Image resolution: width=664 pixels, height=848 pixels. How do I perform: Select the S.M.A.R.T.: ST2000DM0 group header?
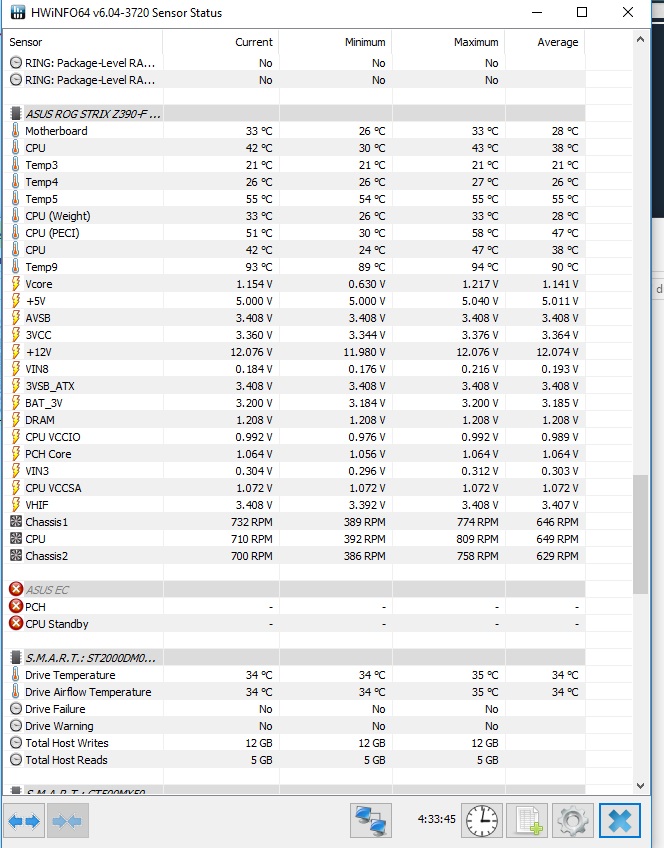coord(295,658)
